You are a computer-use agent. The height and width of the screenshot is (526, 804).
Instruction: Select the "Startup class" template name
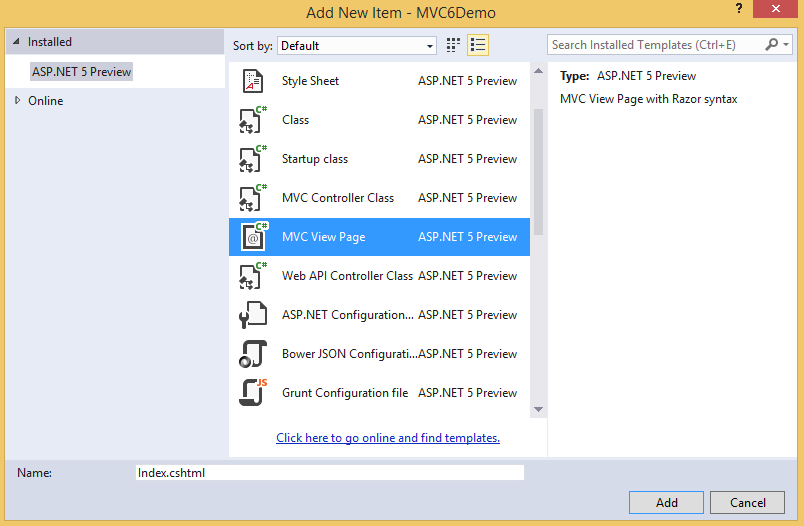click(315, 159)
